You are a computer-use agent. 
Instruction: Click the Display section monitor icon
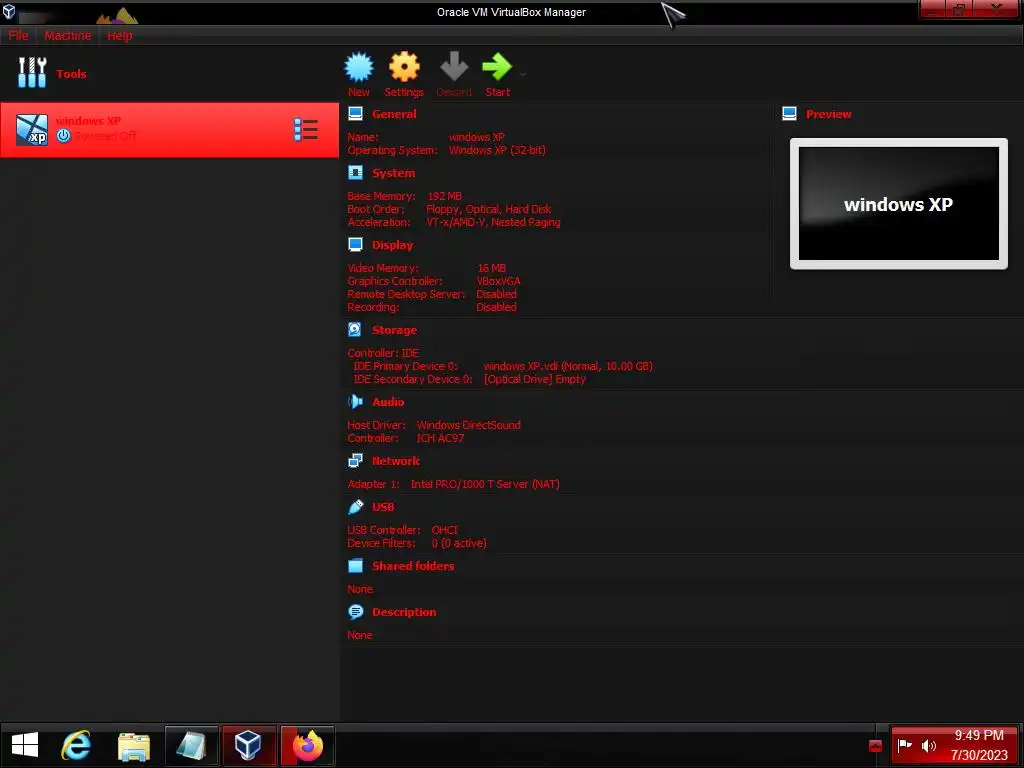(355, 245)
